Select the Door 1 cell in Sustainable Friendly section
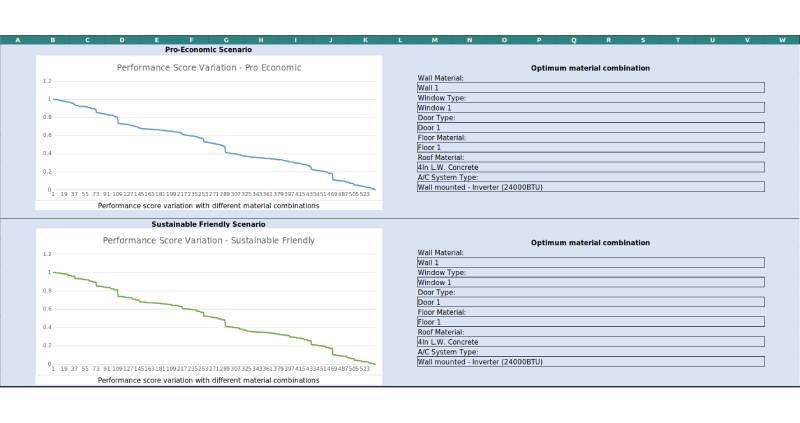800x423 pixels. click(x=590, y=302)
